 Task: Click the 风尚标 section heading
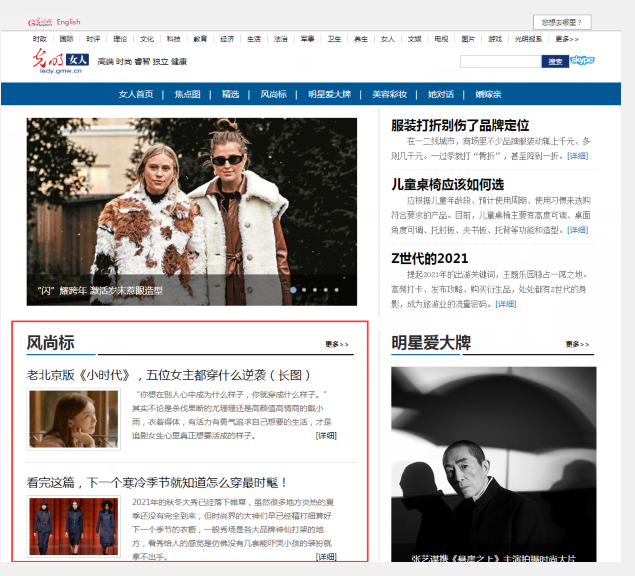pyautogui.click(x=50, y=343)
